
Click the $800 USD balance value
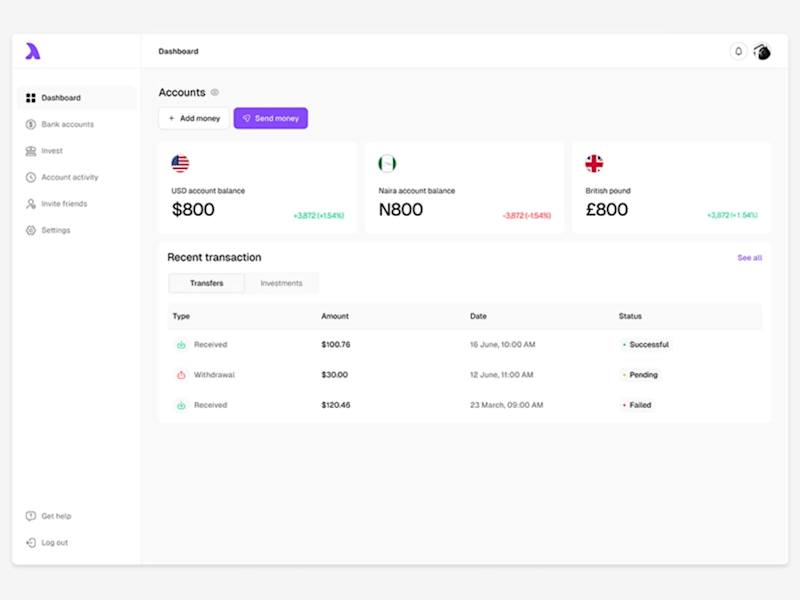pos(193,209)
